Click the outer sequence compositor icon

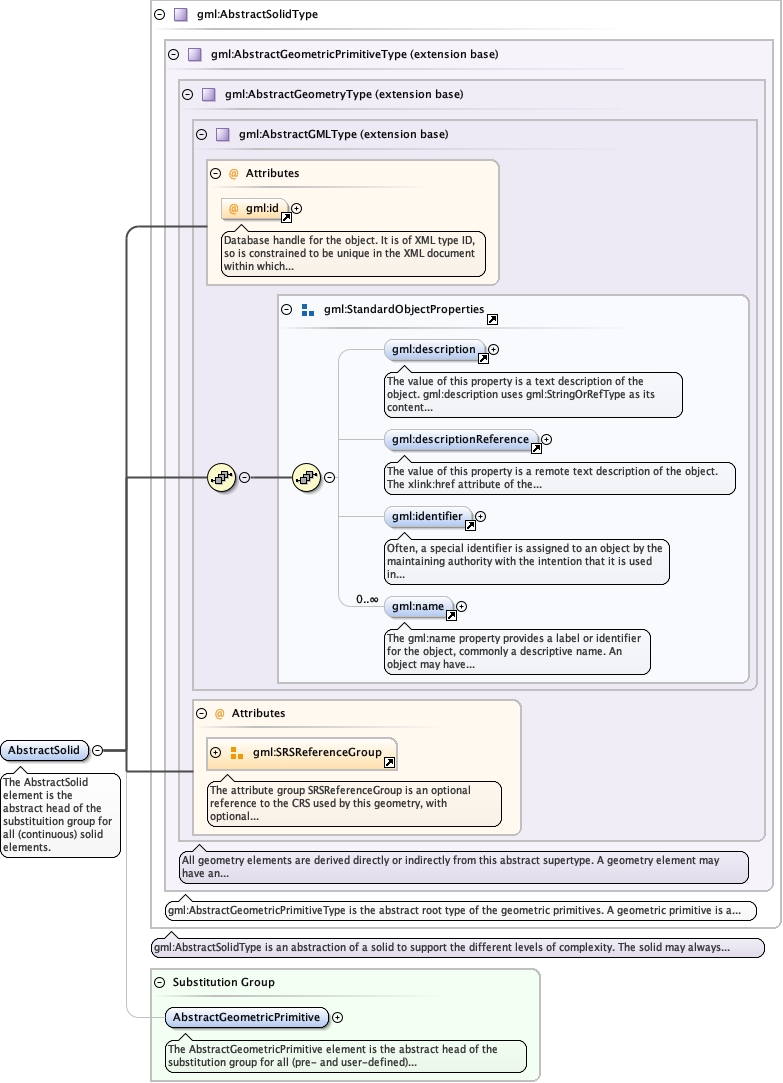[221, 478]
